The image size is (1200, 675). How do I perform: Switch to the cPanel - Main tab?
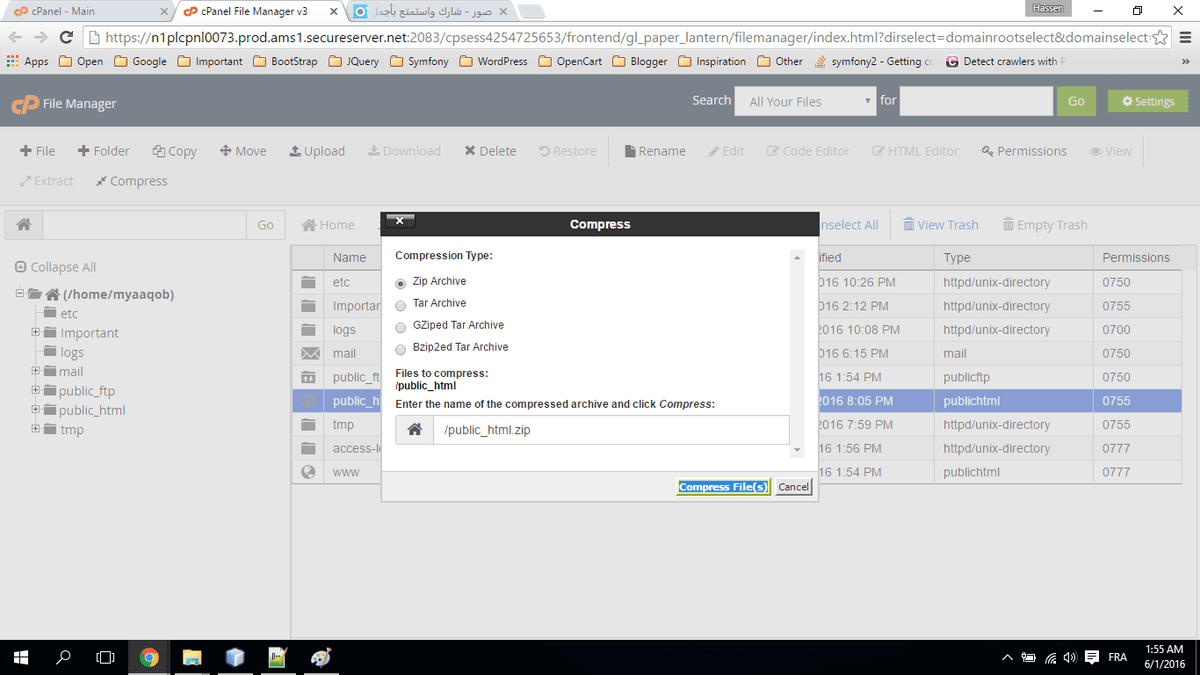pos(87,11)
